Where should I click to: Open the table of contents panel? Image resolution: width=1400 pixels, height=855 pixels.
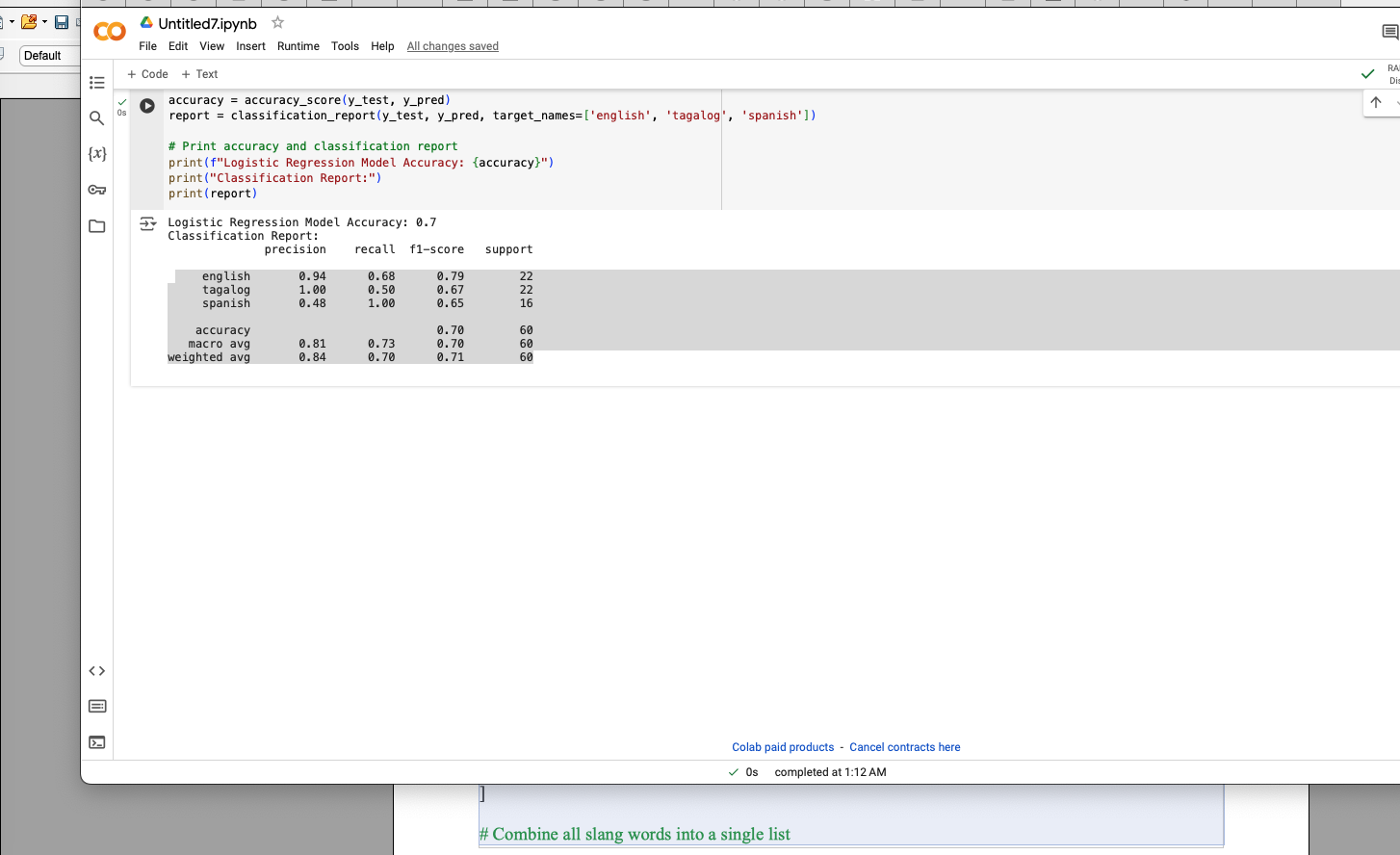[x=97, y=83]
